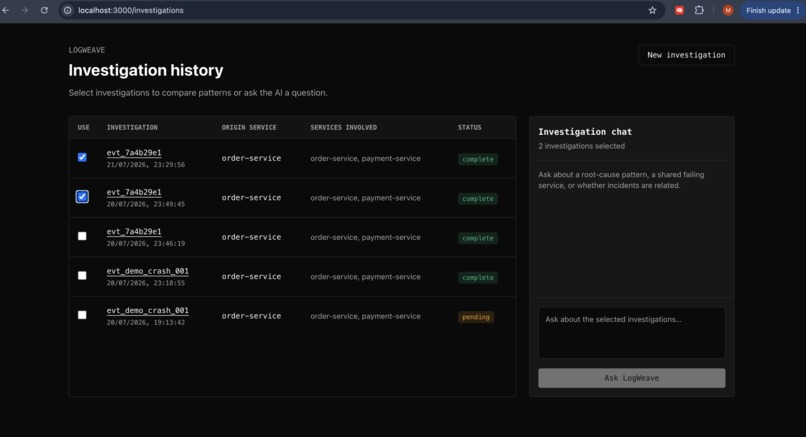Viewport: 806px width, 437px height.
Task: Start a New investigation
Action: coord(686,55)
